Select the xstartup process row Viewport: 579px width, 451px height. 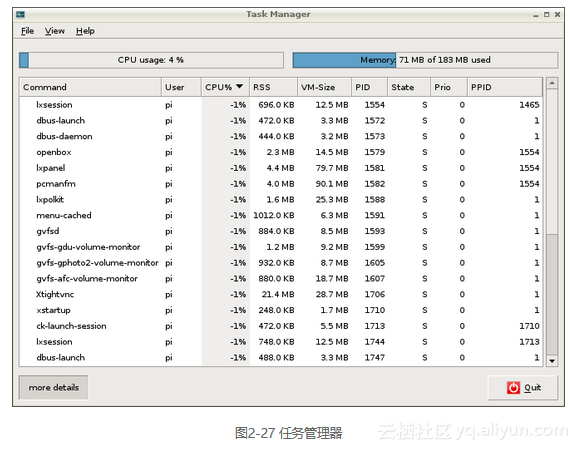(x=281, y=310)
